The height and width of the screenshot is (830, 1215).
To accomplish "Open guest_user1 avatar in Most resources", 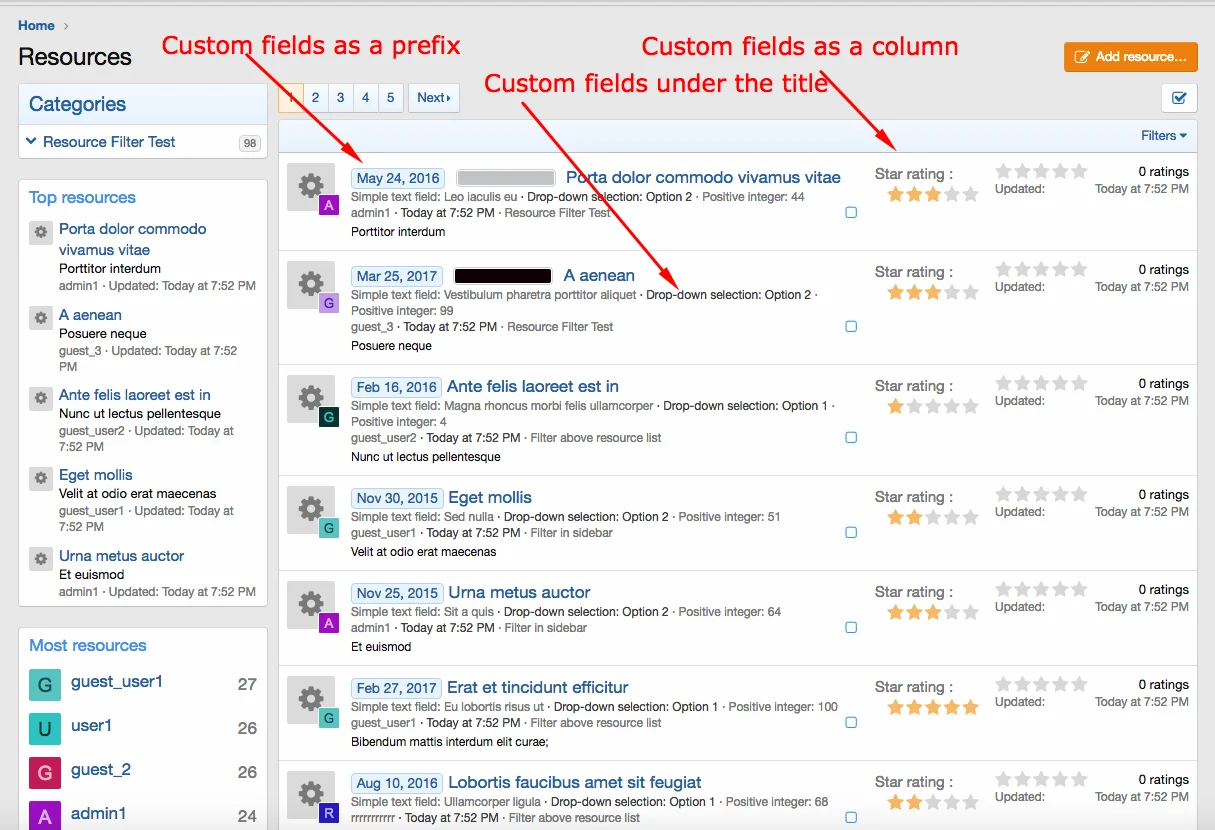I will pyautogui.click(x=45, y=685).
